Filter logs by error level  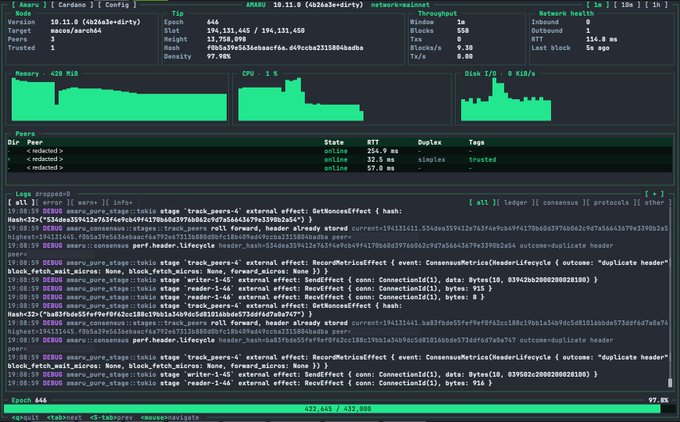coord(50,203)
